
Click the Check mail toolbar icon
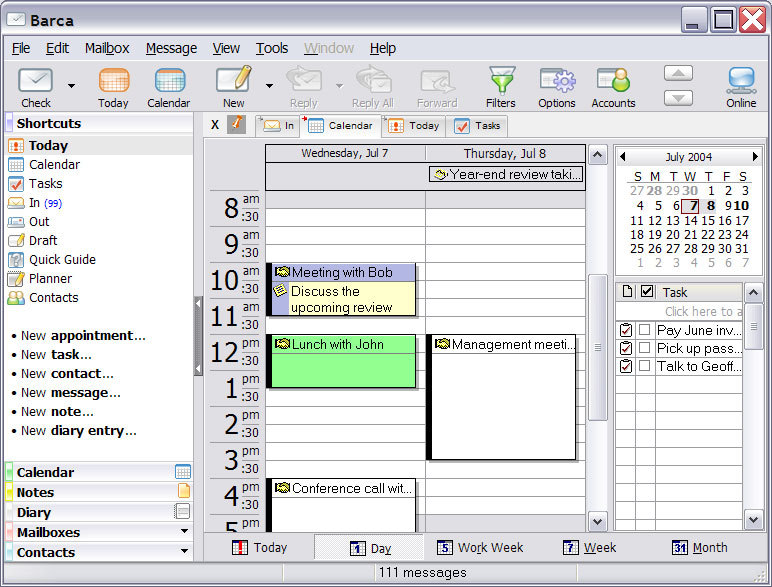35,81
